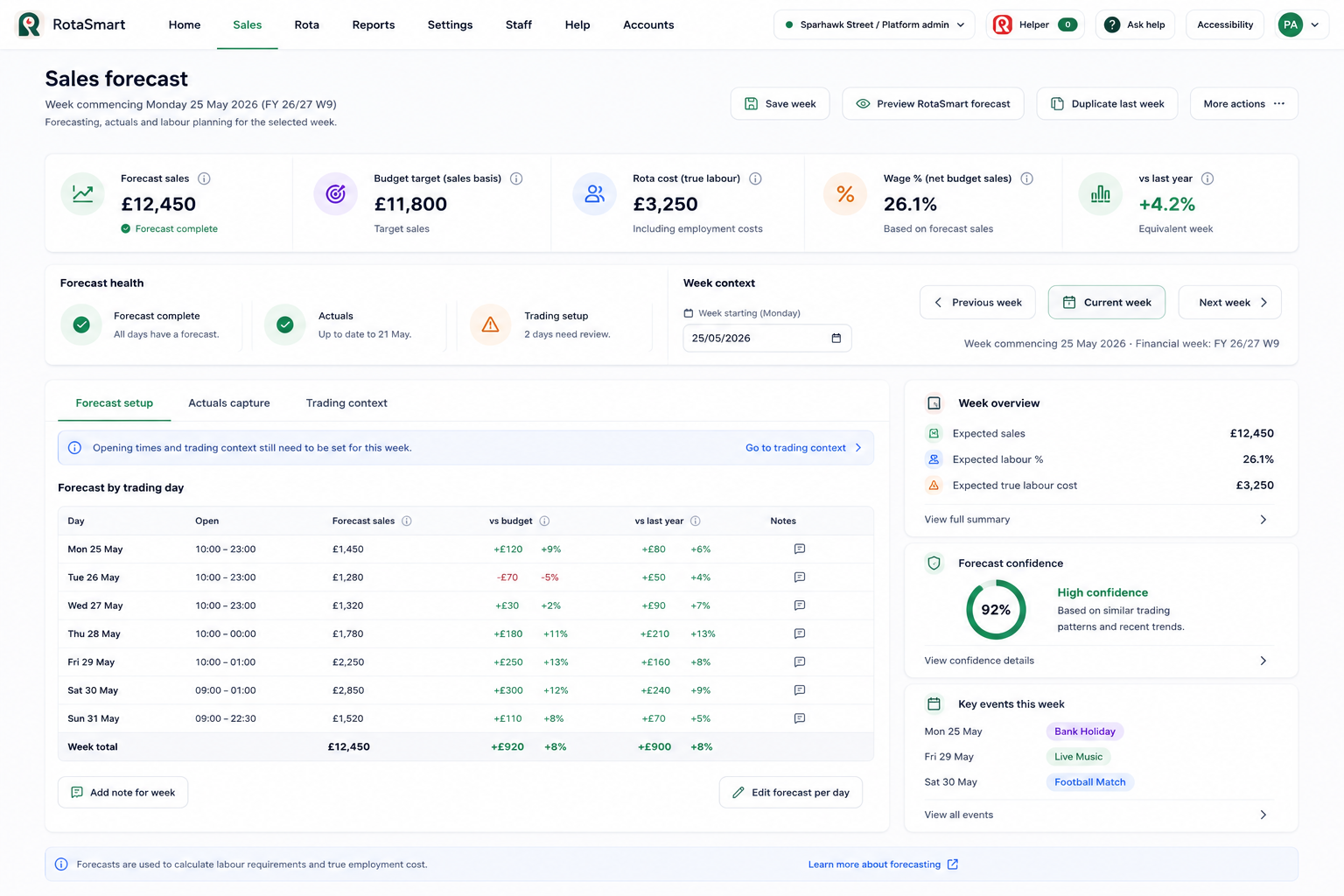Click the calendar icon in the date field
This screenshot has width=1344, height=896.
click(836, 338)
